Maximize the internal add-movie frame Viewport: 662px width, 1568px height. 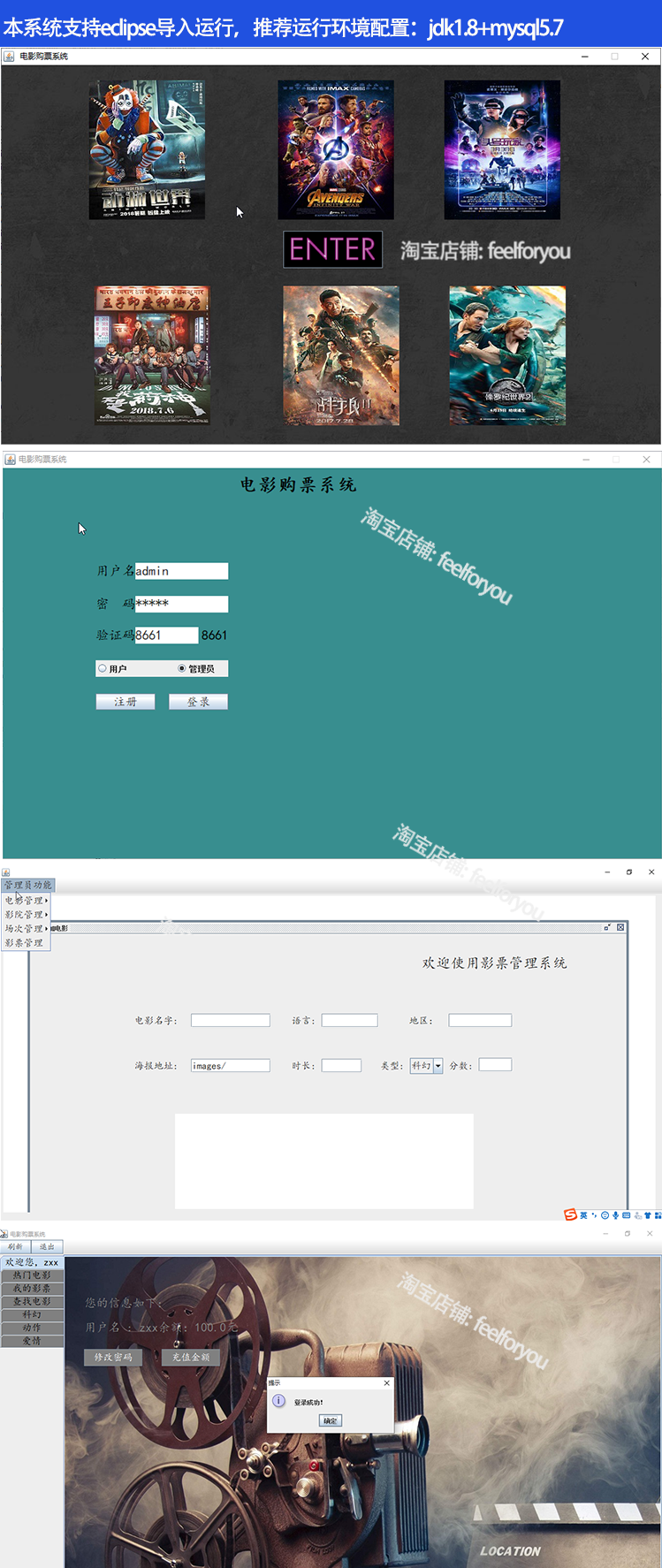(x=607, y=927)
